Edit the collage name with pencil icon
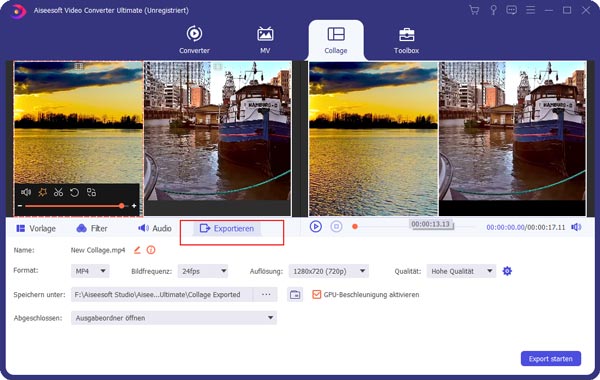The height and width of the screenshot is (380, 600). pyautogui.click(x=137, y=250)
